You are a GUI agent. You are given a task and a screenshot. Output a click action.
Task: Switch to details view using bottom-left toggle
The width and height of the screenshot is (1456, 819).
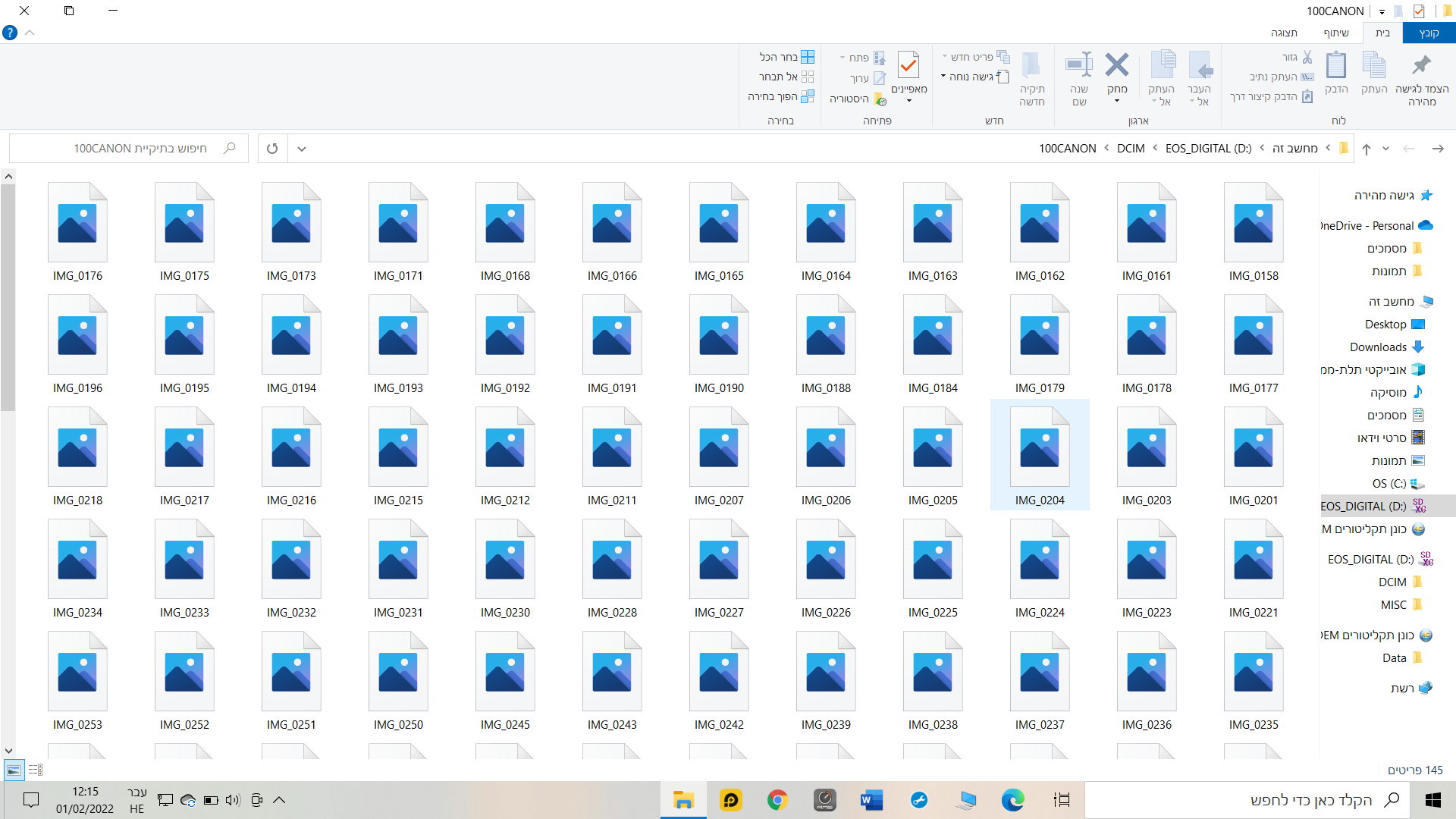(x=36, y=770)
